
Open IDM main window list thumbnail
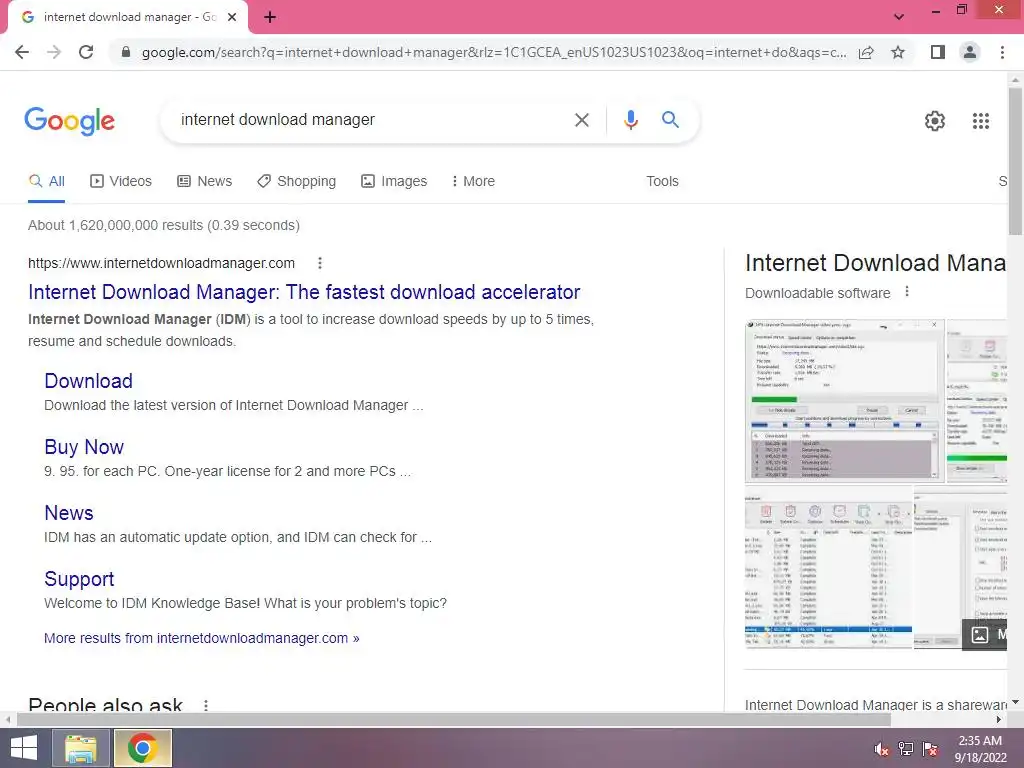tap(829, 566)
